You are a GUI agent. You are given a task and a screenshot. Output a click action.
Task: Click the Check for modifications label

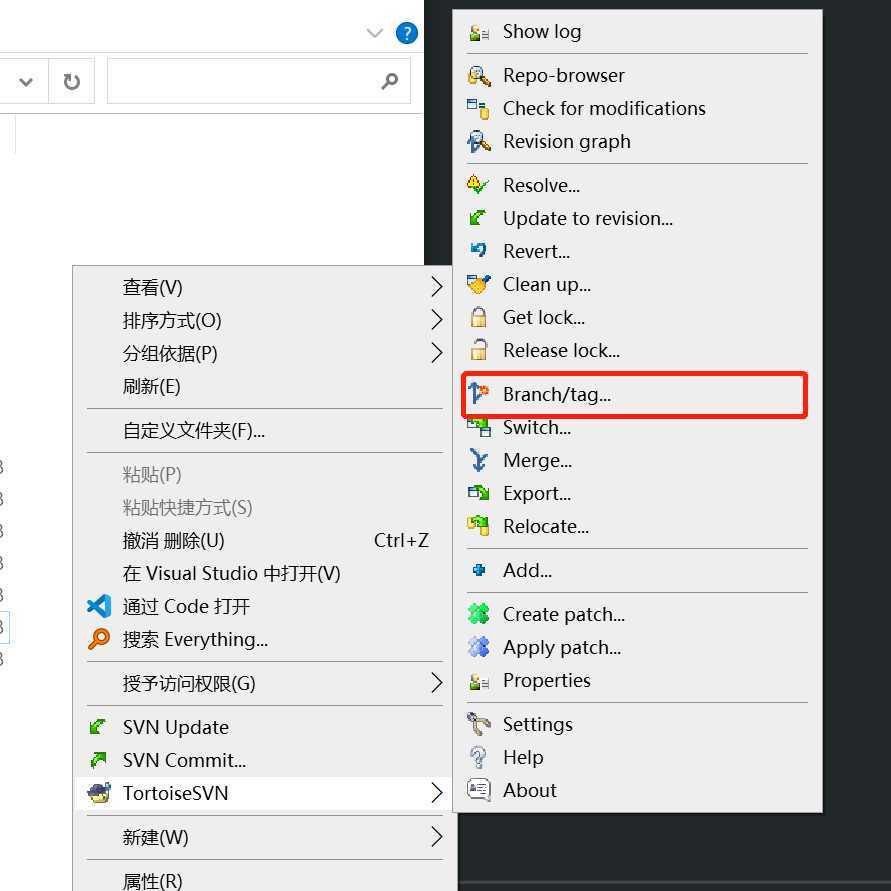click(604, 109)
